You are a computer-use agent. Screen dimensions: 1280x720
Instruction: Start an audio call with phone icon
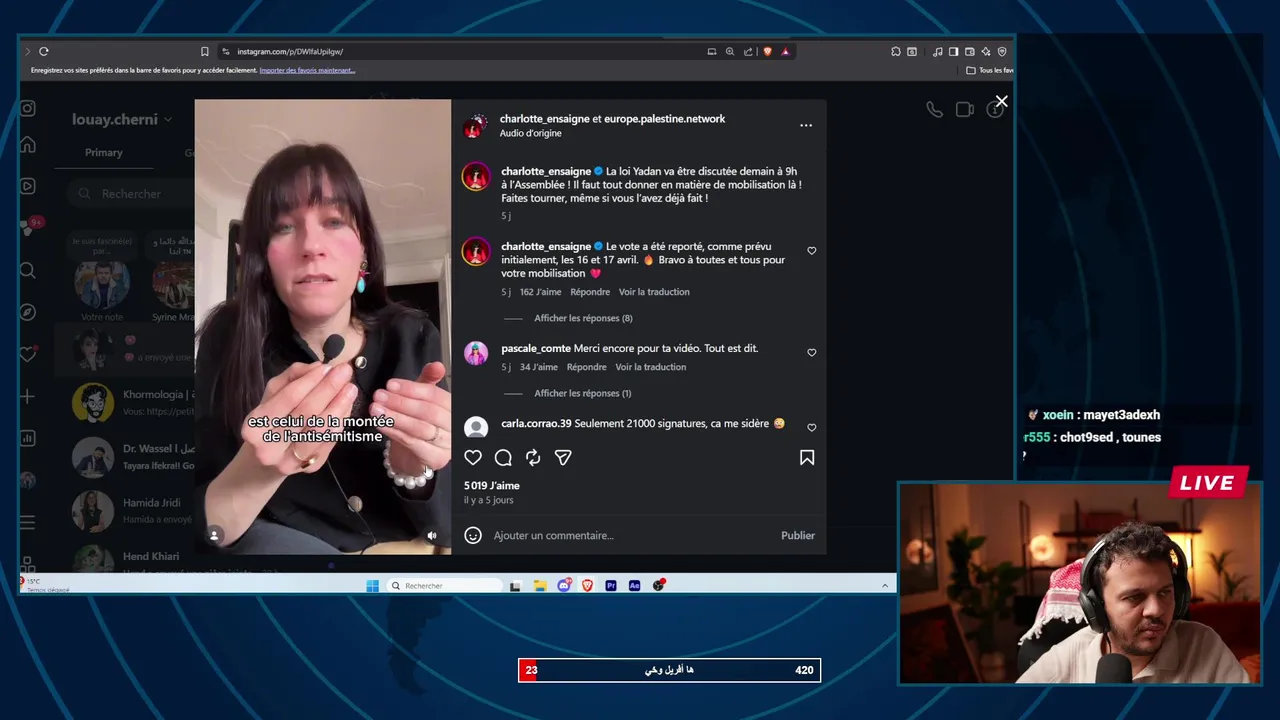pos(934,110)
